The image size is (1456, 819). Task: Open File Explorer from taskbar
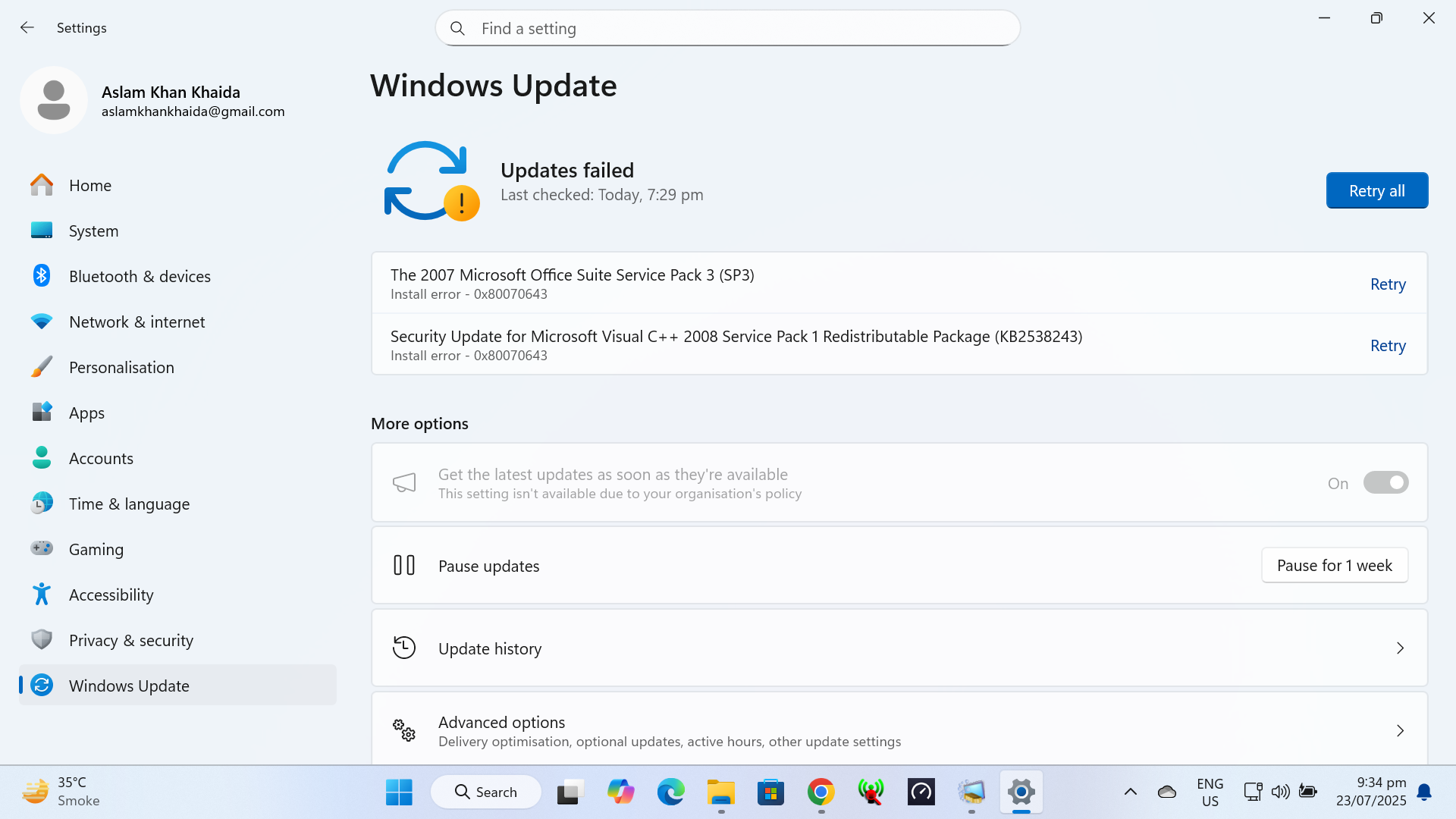click(x=721, y=792)
